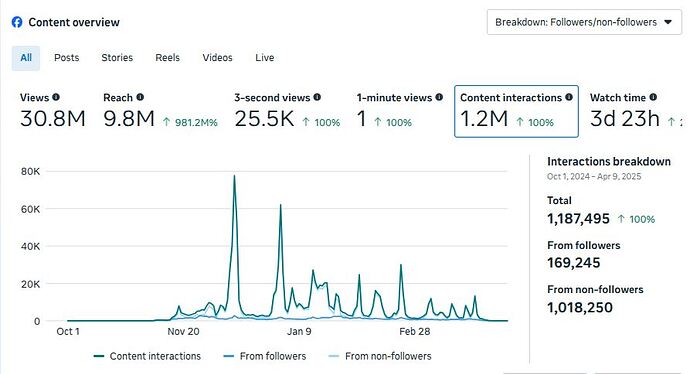The width and height of the screenshot is (690, 374).
Task: Open the Breakdown Followers/non-followers dropdown
Action: click(584, 22)
